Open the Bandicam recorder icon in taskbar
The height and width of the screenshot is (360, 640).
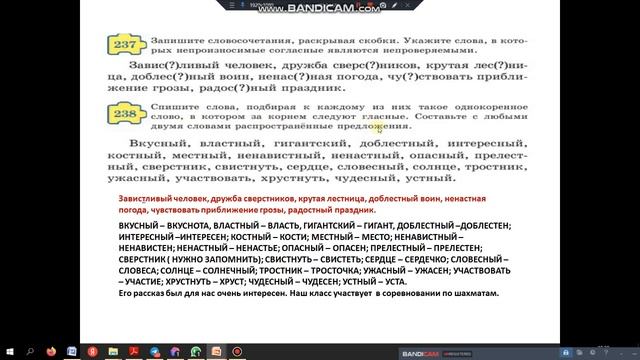(237, 351)
